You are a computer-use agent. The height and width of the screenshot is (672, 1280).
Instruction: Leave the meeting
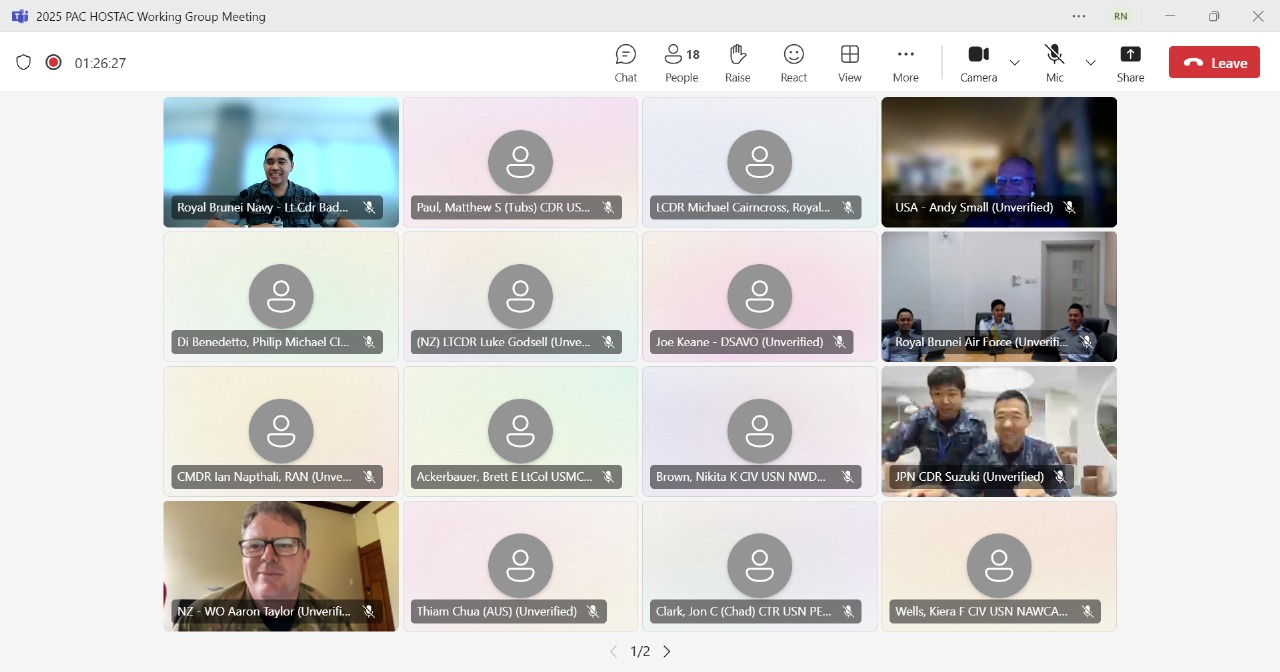tap(1214, 62)
